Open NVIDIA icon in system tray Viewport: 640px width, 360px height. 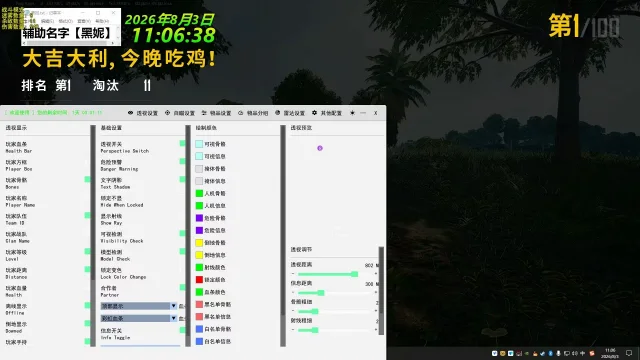[x=527, y=353]
